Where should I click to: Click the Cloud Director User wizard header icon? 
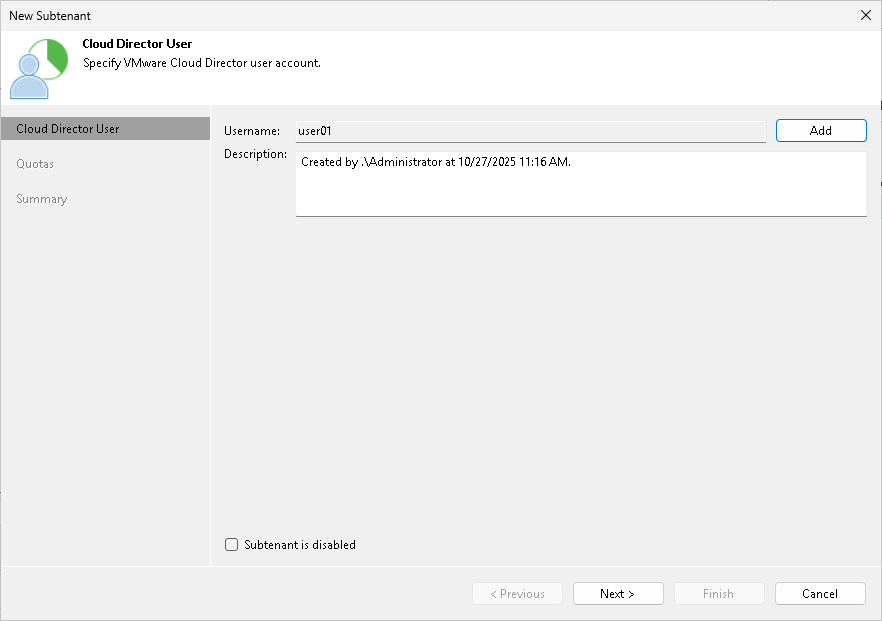[41, 68]
